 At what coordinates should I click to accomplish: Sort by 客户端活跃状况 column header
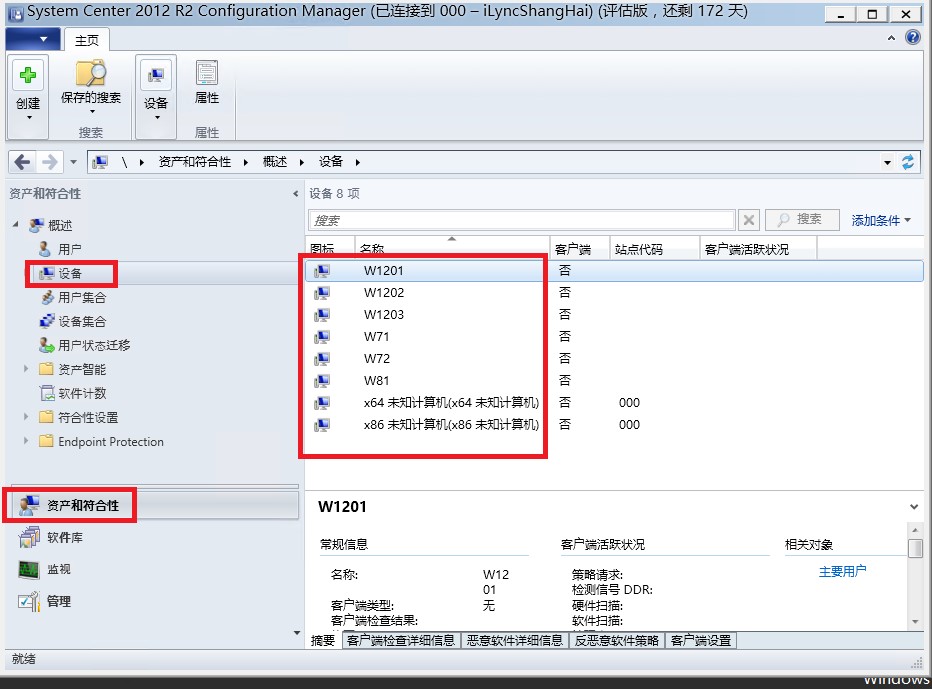tap(758, 248)
